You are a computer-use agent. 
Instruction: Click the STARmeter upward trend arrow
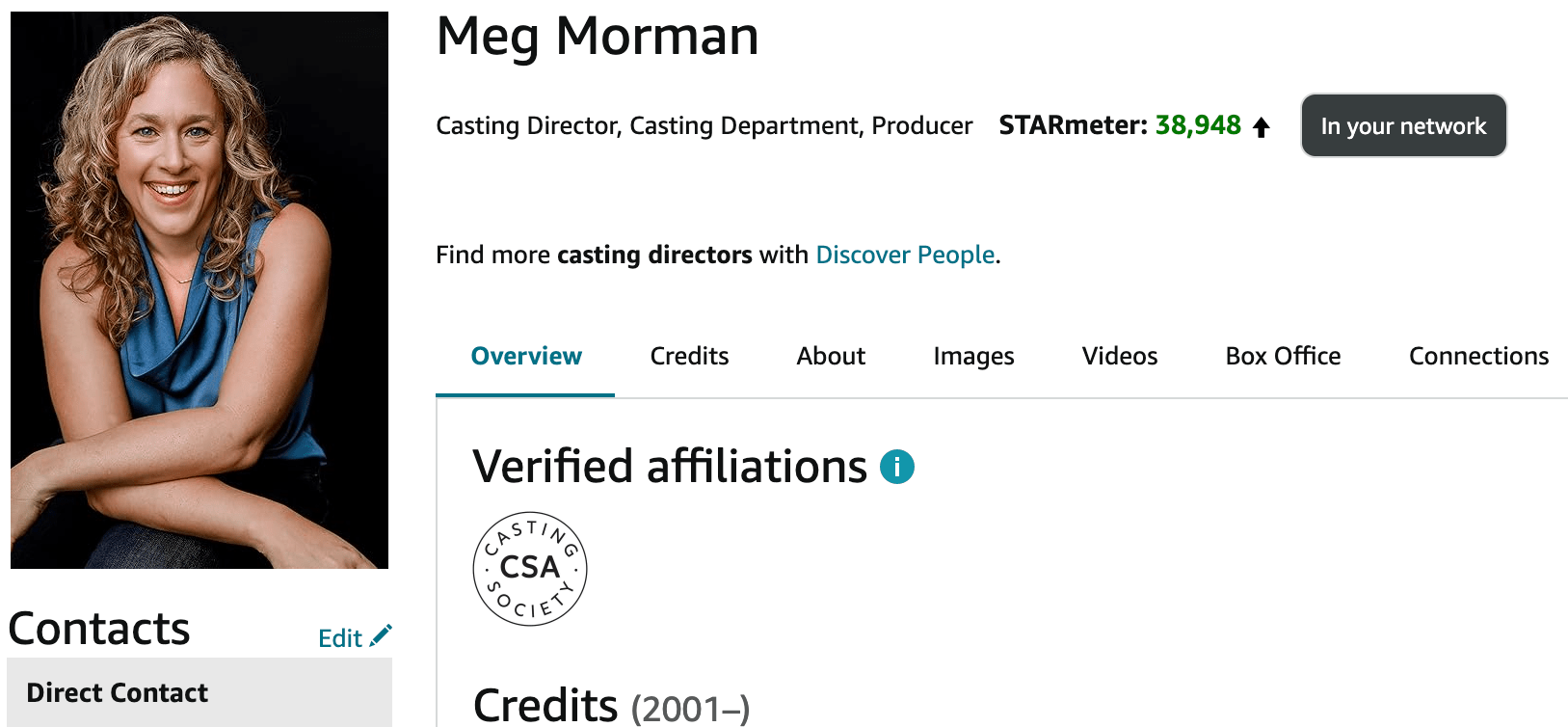[1262, 125]
